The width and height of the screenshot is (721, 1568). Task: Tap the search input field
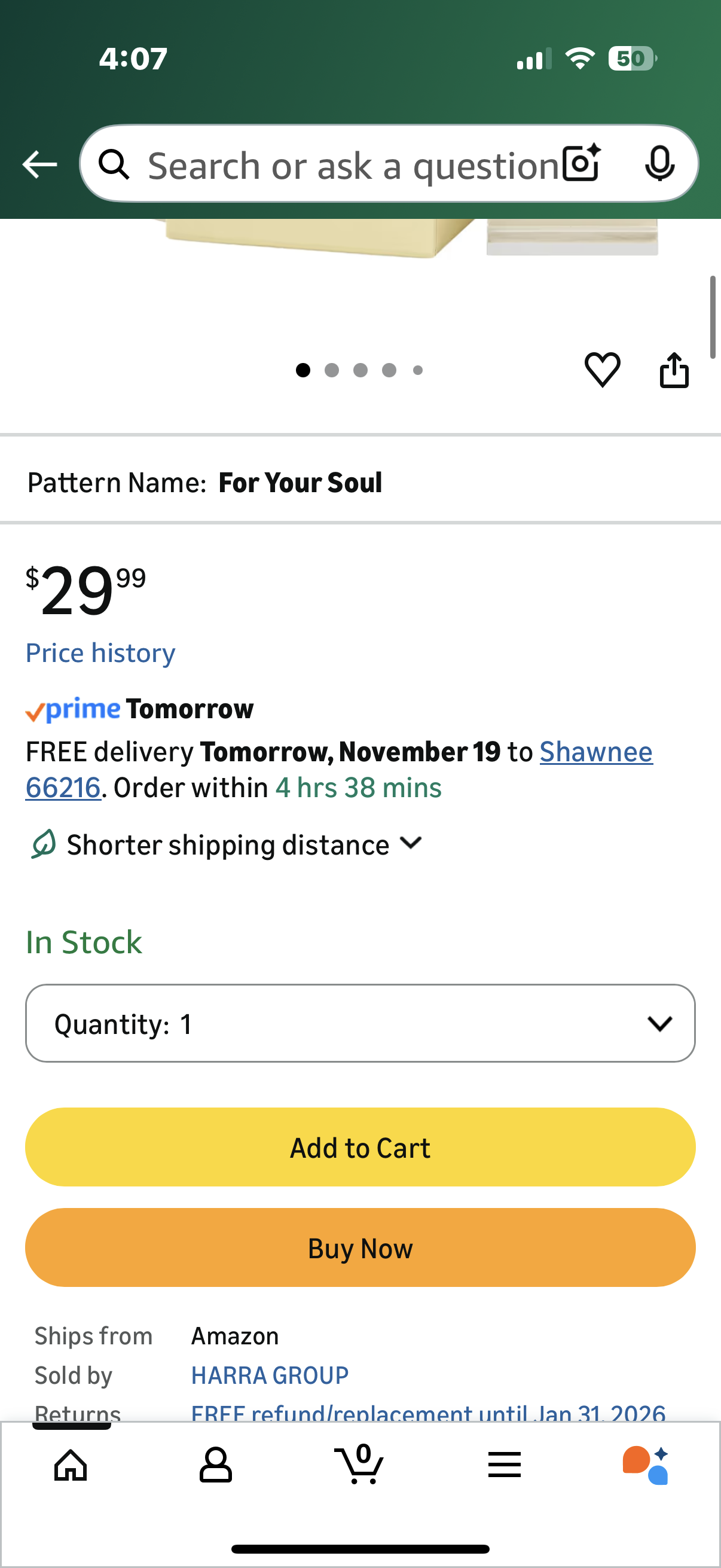[353, 164]
